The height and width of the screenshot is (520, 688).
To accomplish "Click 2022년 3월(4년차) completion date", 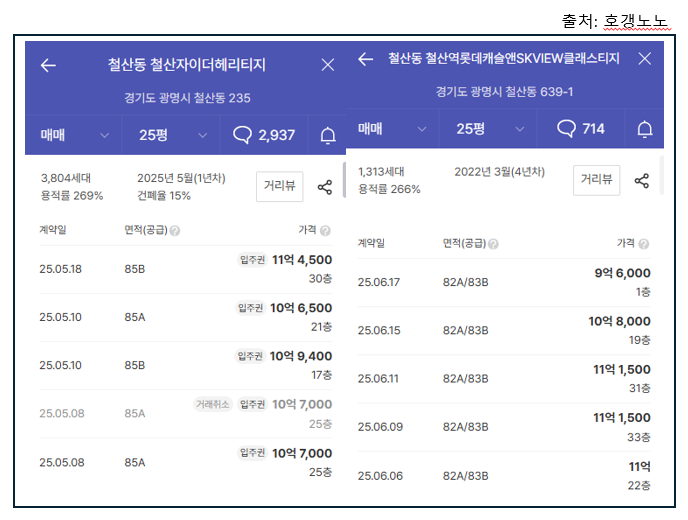I will click(499, 172).
